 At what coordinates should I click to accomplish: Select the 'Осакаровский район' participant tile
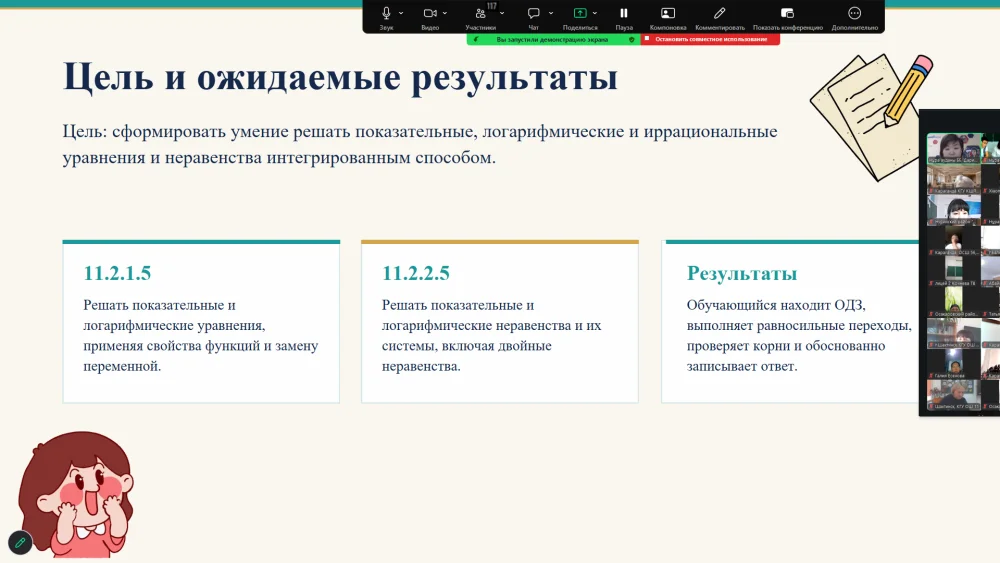(x=953, y=302)
